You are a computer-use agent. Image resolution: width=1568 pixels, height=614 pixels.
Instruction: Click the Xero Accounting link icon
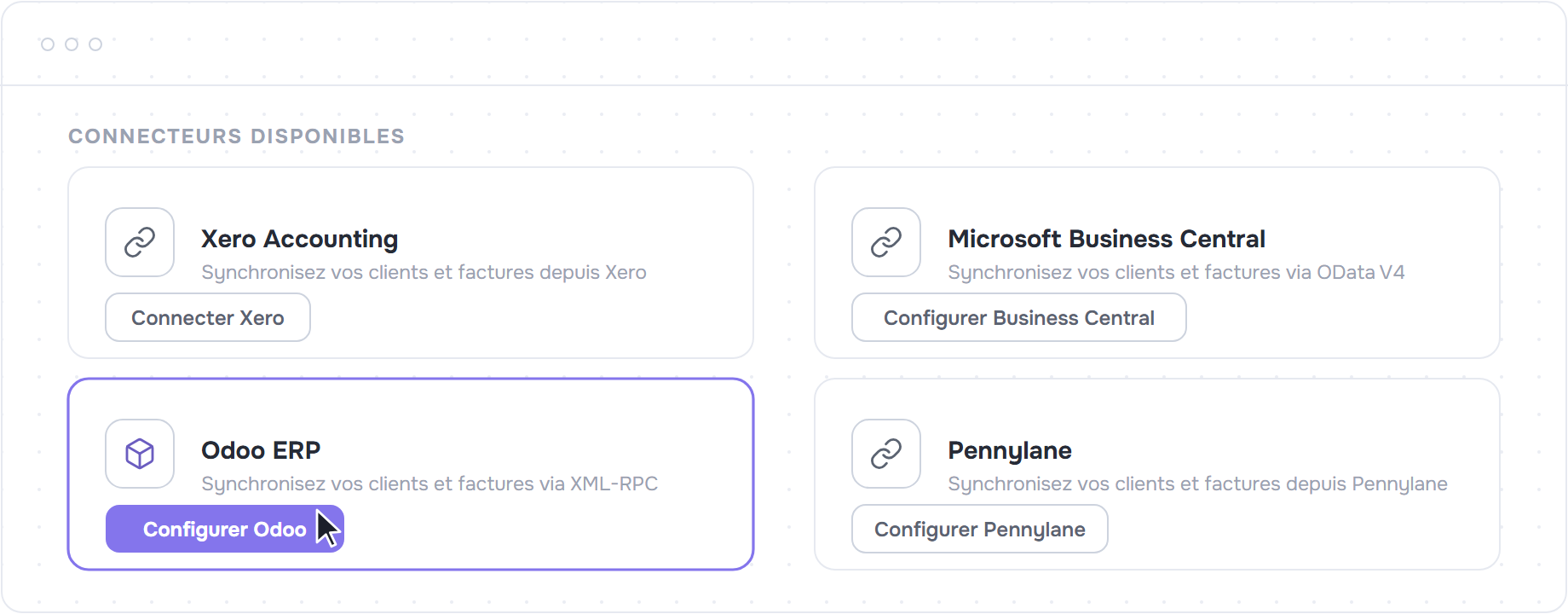140,242
